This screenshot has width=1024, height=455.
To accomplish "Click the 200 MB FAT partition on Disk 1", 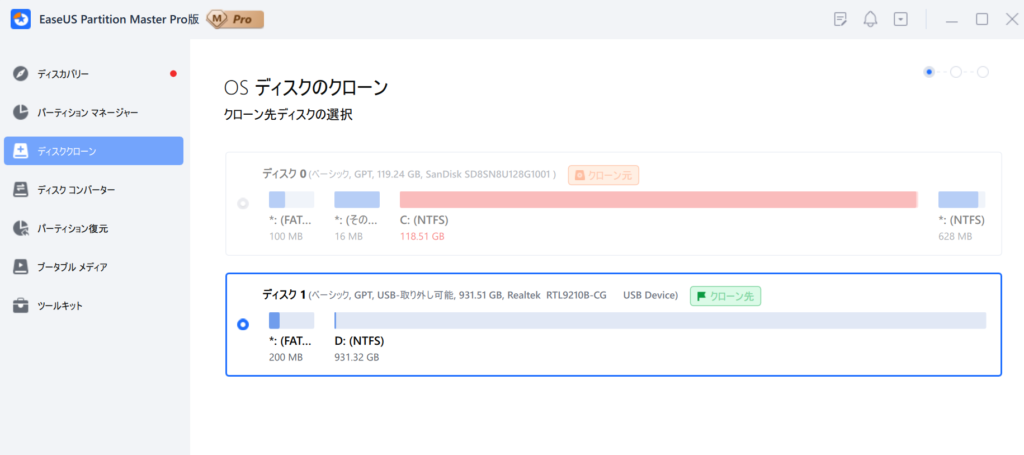I will 291,320.
